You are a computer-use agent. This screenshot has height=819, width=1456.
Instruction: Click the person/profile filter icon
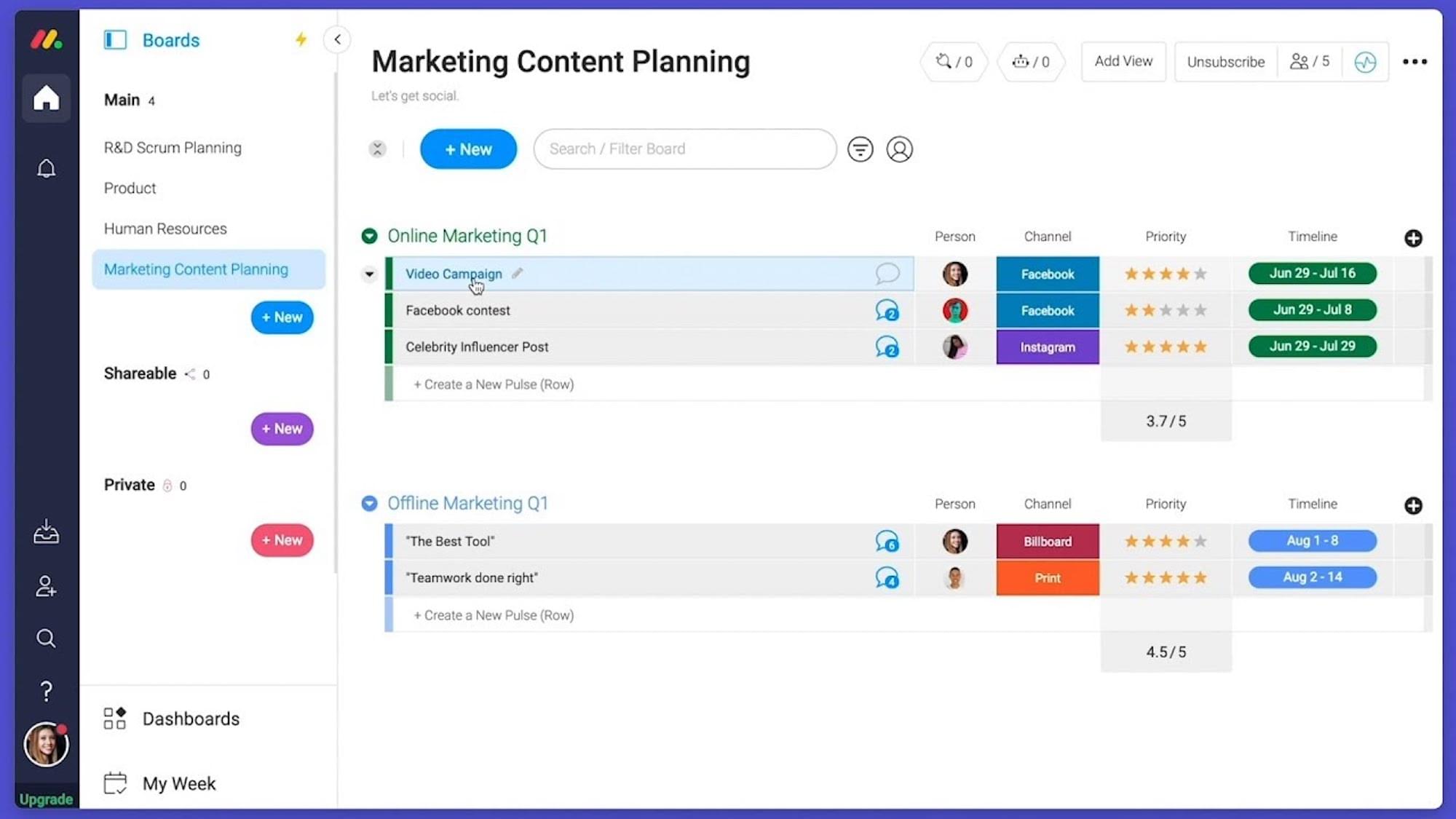click(898, 149)
